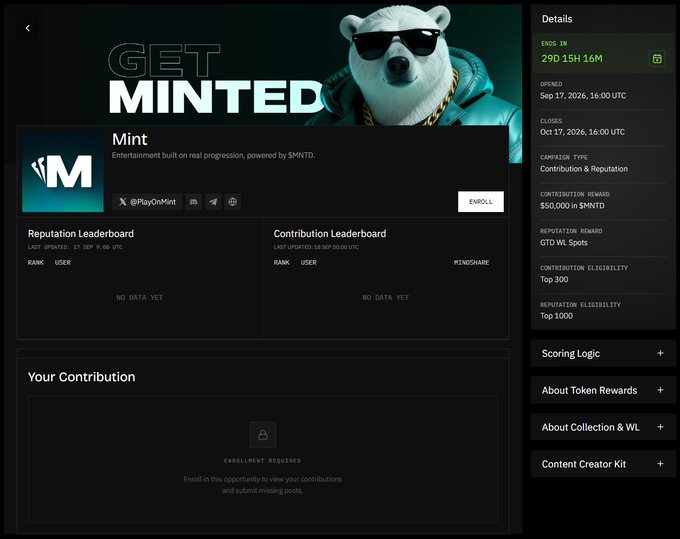Select 'Top 300' contribution eligibility
Screen dimensions: 680x539
(x=554, y=279)
